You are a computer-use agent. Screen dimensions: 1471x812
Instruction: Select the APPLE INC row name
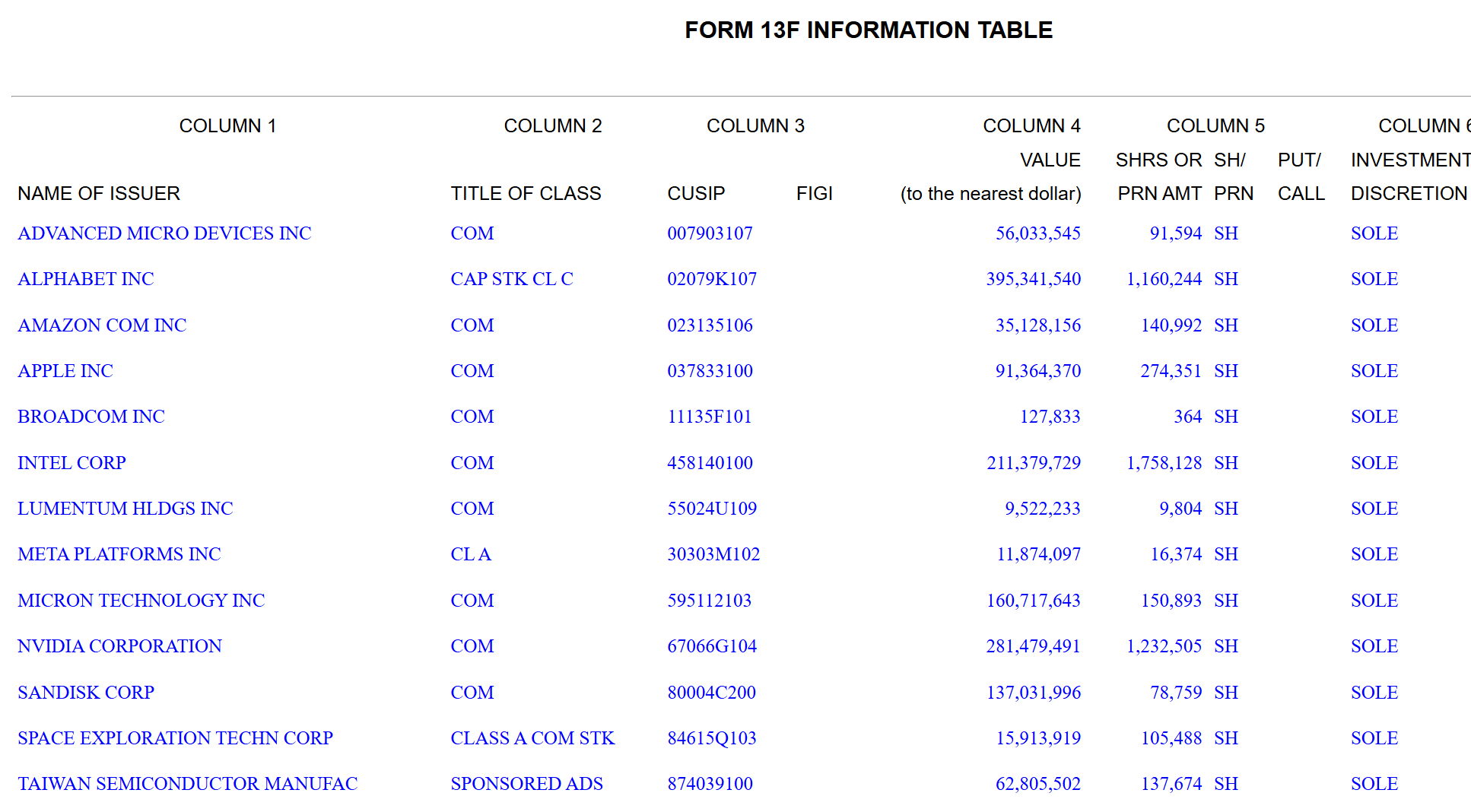click(x=65, y=371)
